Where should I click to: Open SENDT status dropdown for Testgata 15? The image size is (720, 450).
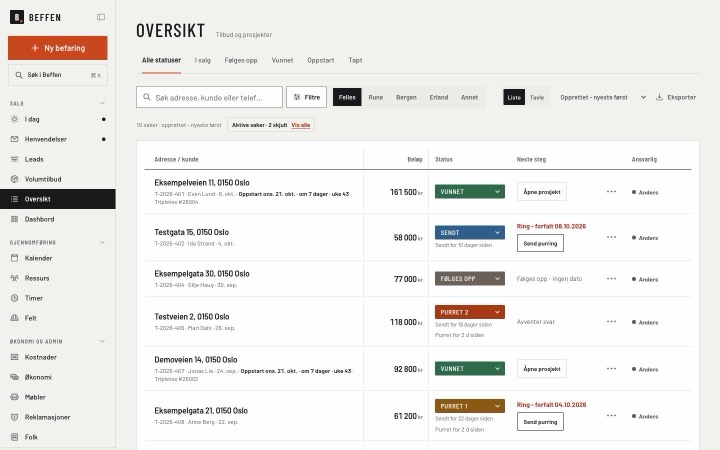470,232
